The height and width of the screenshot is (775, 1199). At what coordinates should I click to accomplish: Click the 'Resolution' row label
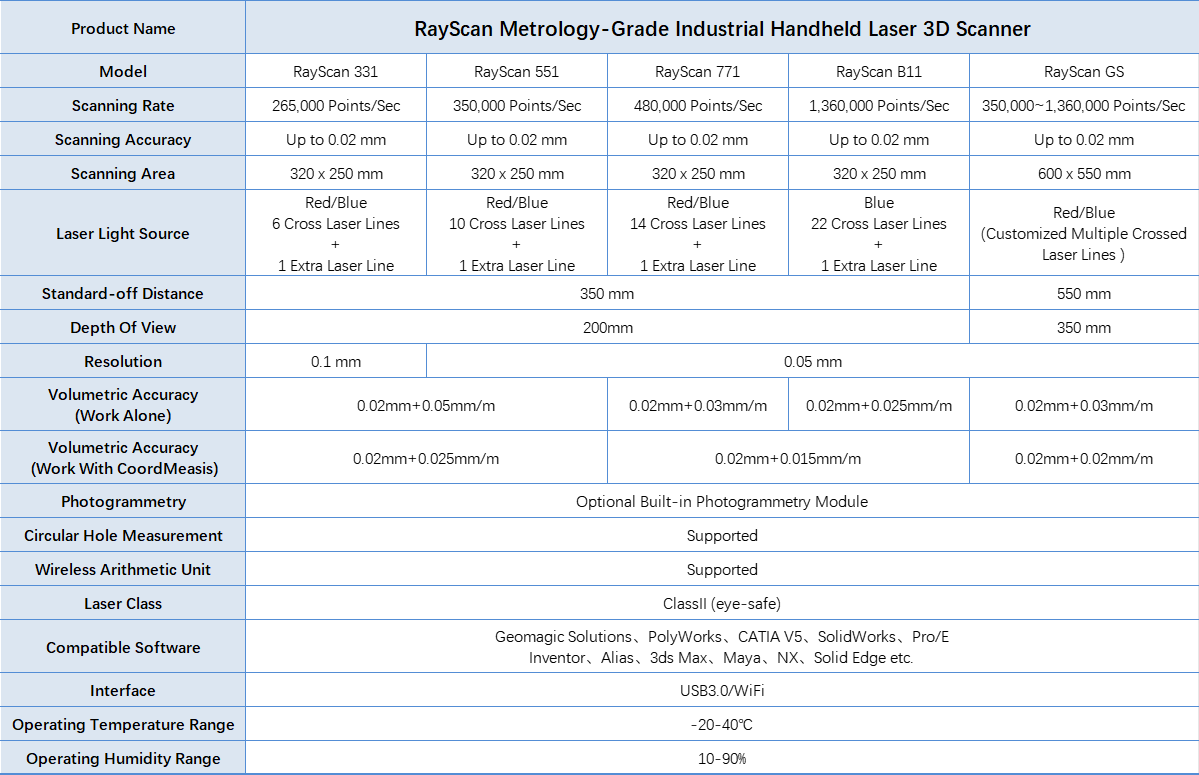123,362
